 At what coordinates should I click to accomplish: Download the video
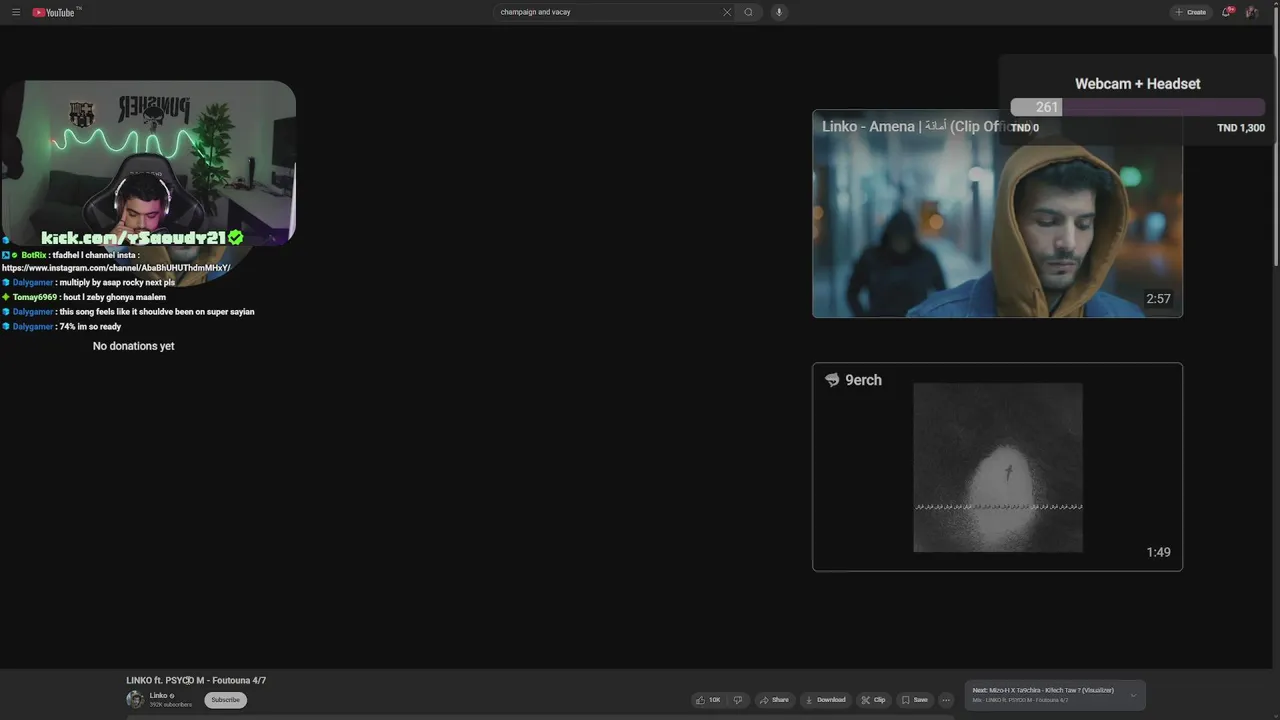pos(825,700)
